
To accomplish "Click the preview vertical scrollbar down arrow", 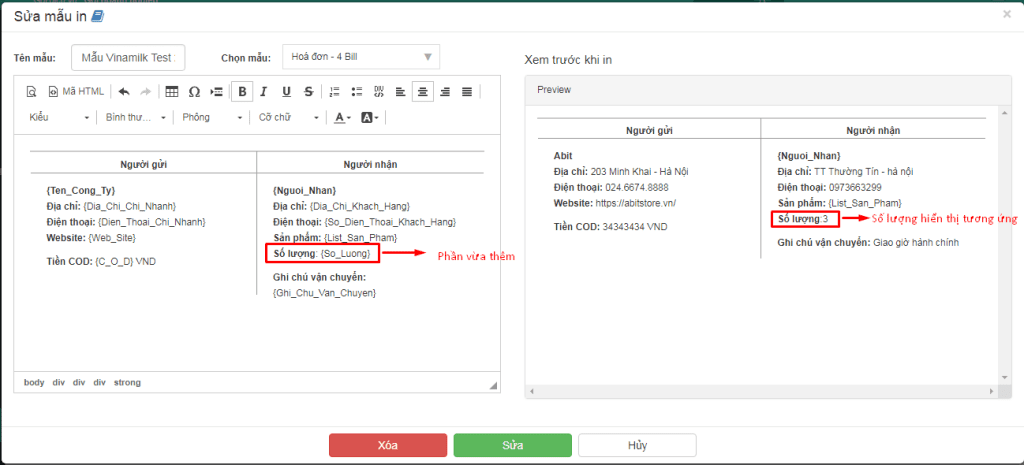I will [1006, 377].
